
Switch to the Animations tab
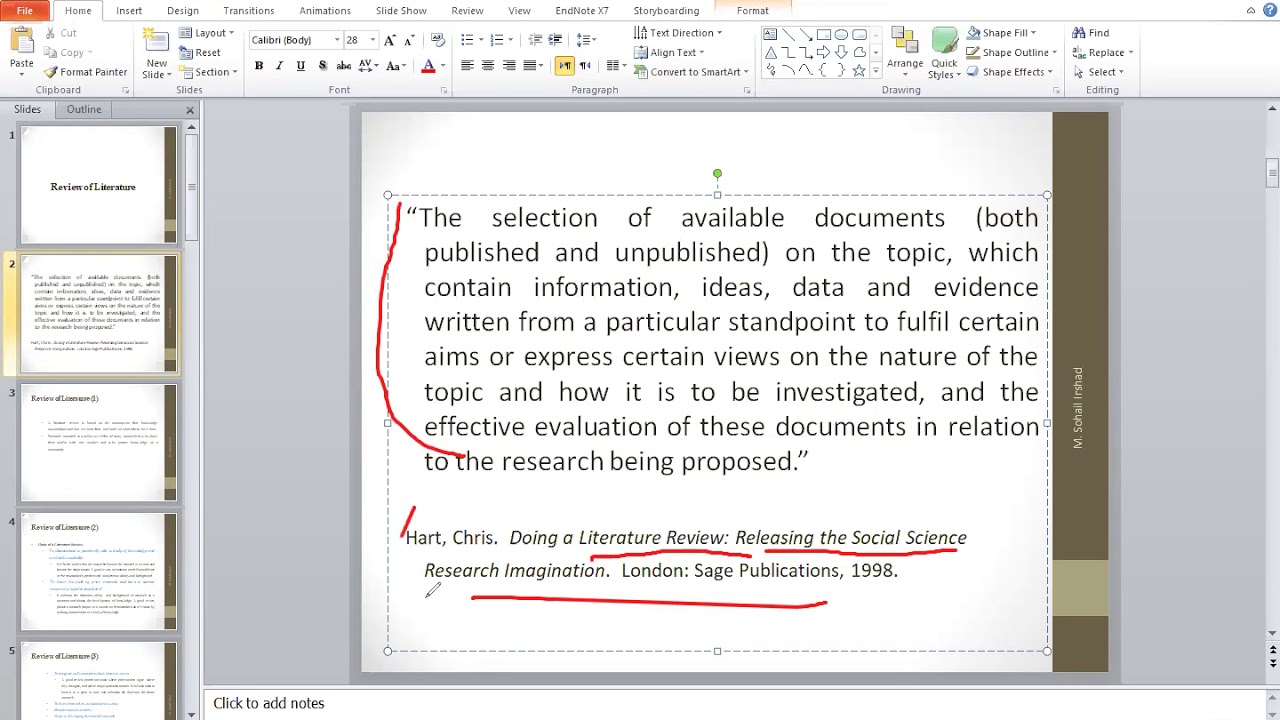[x=325, y=11]
